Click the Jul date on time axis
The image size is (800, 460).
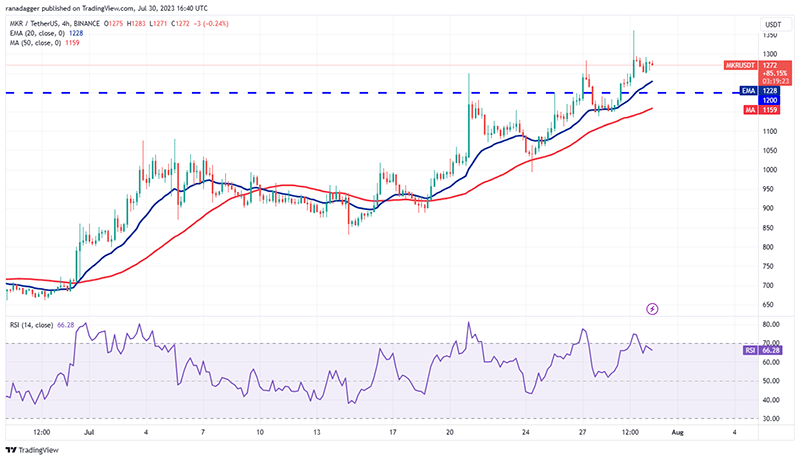89,432
